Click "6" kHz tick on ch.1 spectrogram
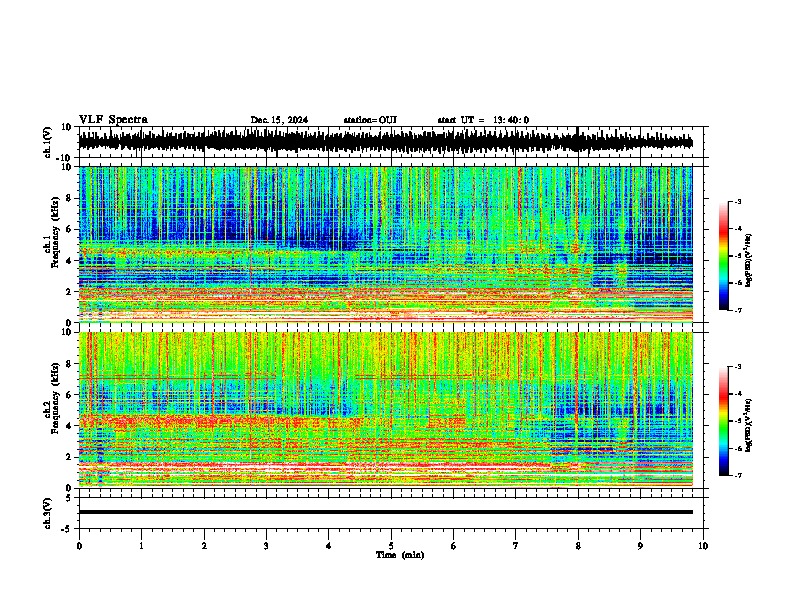792x612 pixels. [70, 229]
